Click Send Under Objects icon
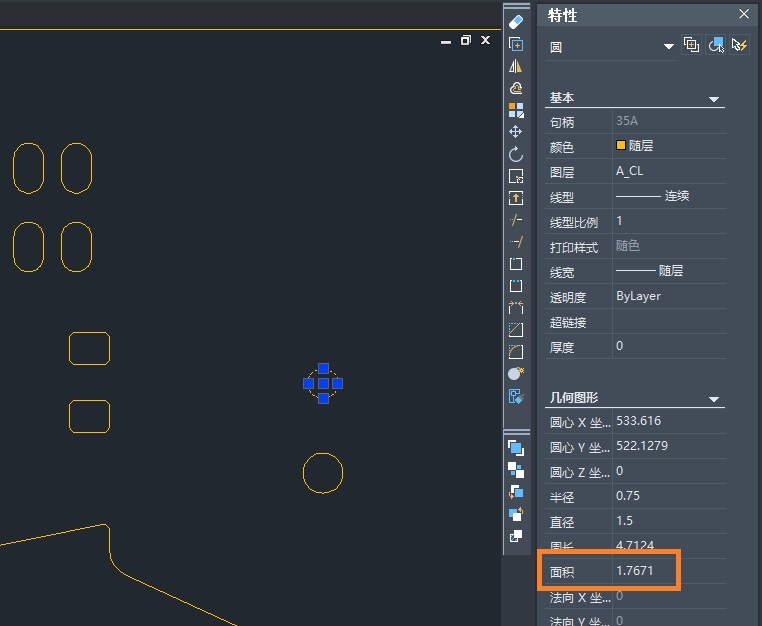Image resolution: width=762 pixels, height=626 pixels. coord(516,514)
